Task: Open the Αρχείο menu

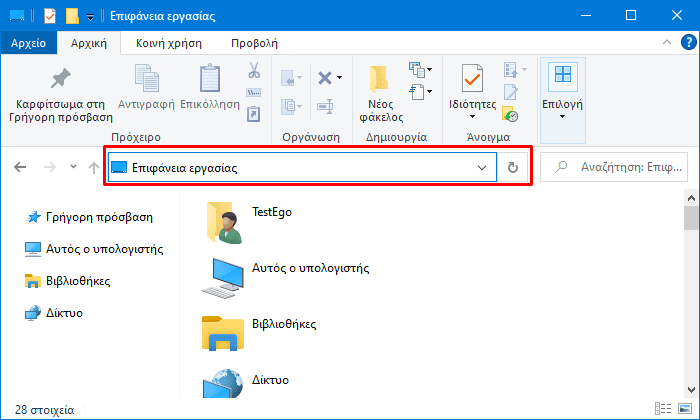Action: click(x=29, y=43)
